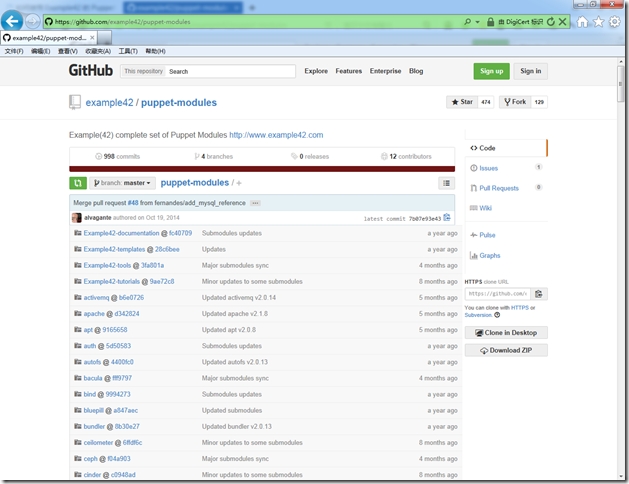Star the puppet-modules repository
This screenshot has width=629, height=484.
(462, 102)
